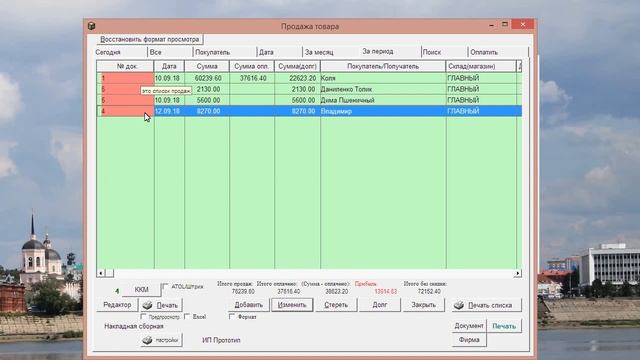Select the row for Дима Пшеничный
The image size is (640, 360).
(x=309, y=100)
